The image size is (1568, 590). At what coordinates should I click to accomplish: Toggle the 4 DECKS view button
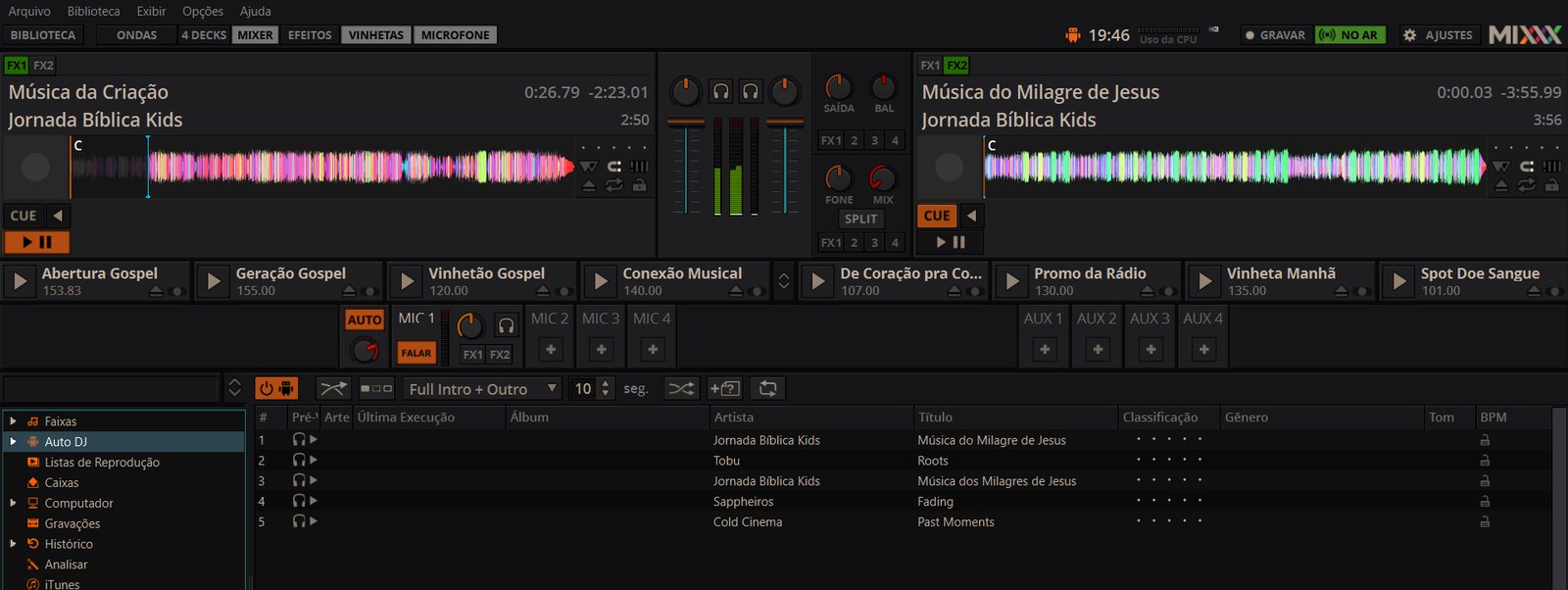click(204, 34)
